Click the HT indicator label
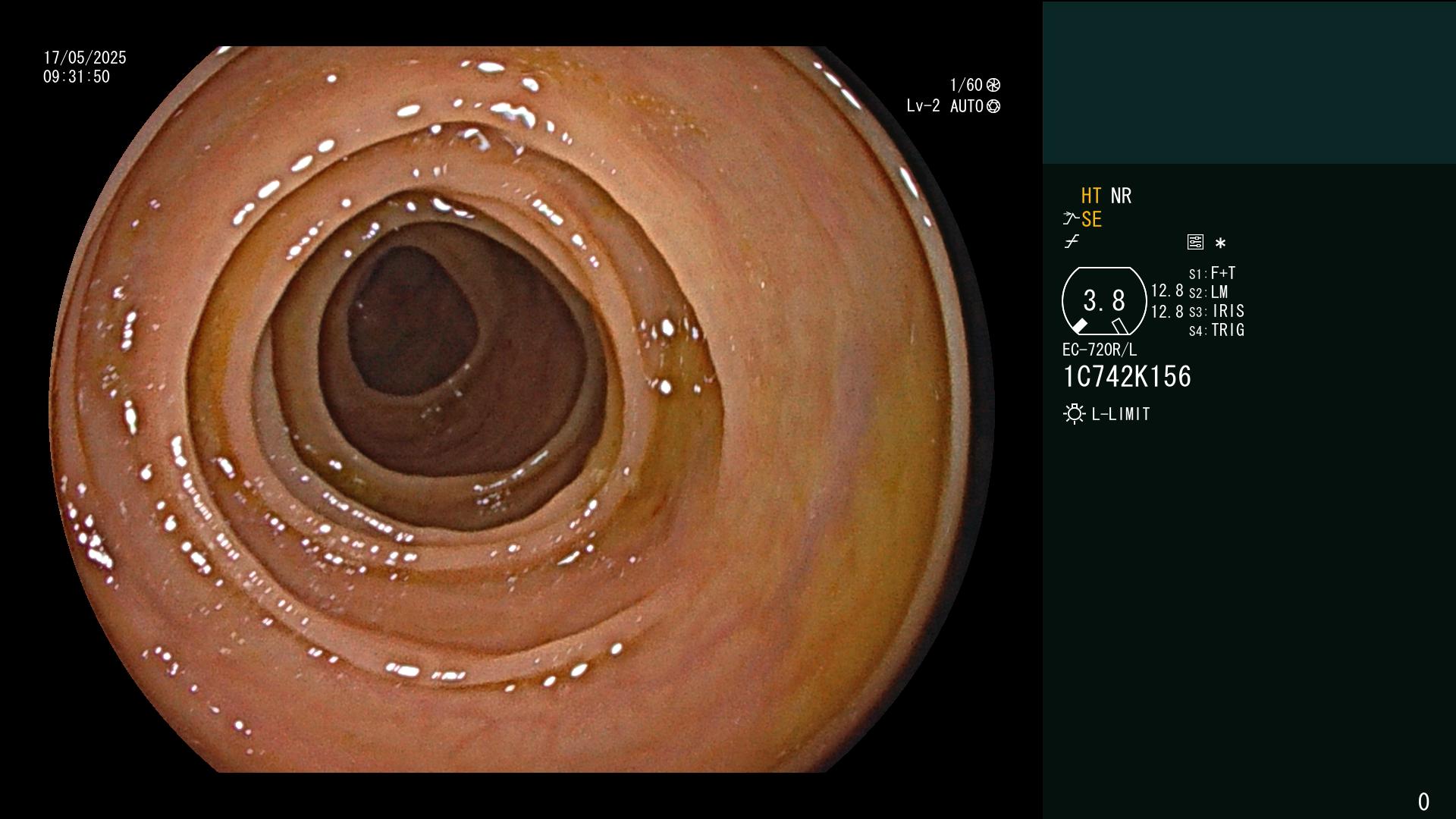This screenshot has height=819, width=1456. click(x=1091, y=196)
